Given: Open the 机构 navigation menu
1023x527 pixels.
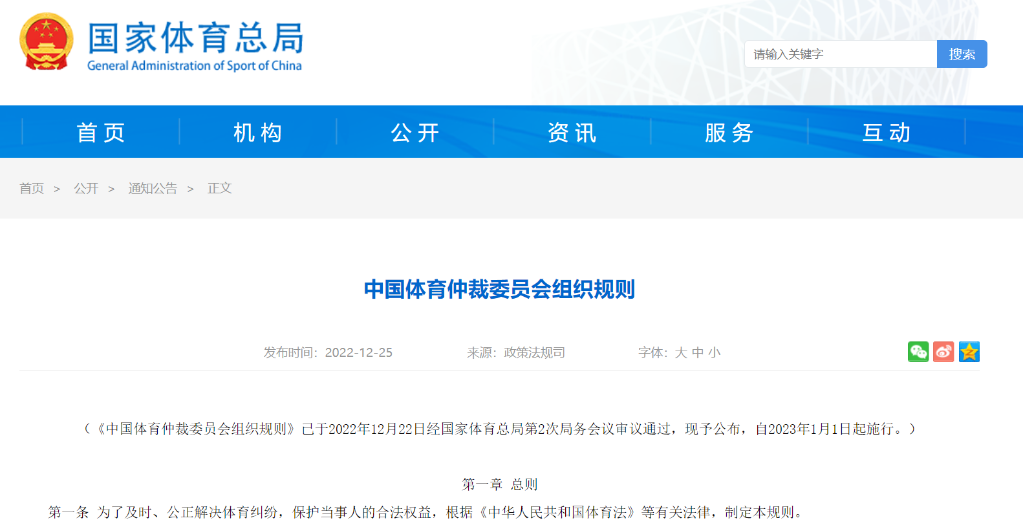Looking at the screenshot, I should (x=258, y=132).
